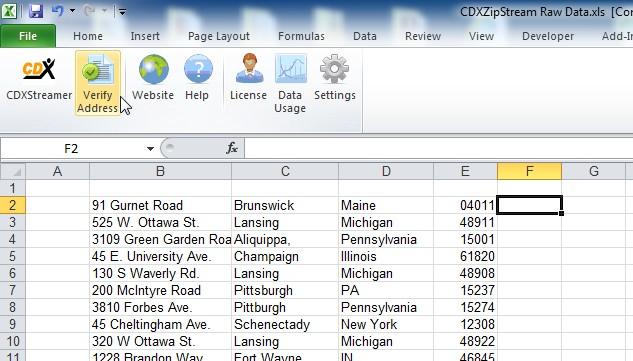Click the Select All corner triangle
The image size is (633, 361).
click(13, 171)
